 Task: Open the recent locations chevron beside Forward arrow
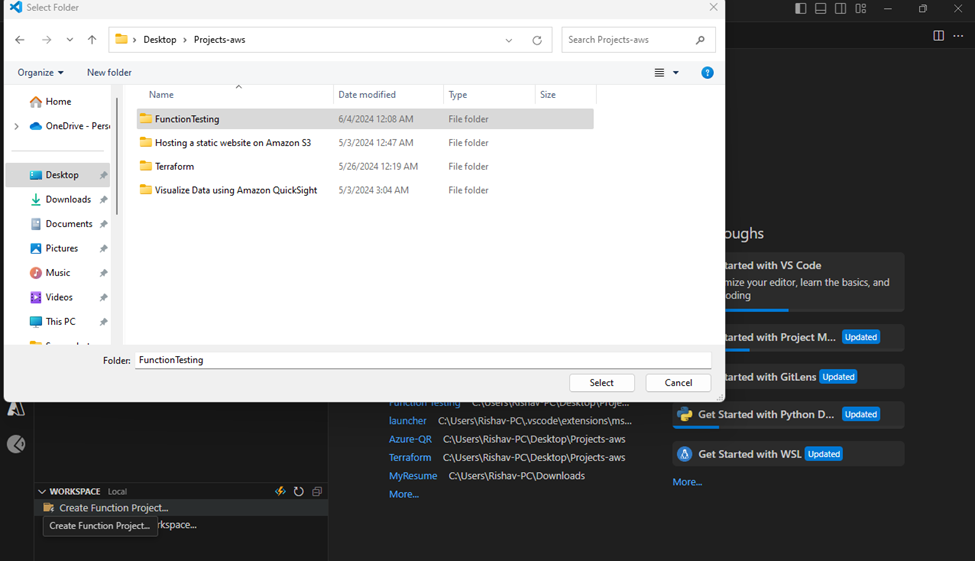[x=70, y=40]
